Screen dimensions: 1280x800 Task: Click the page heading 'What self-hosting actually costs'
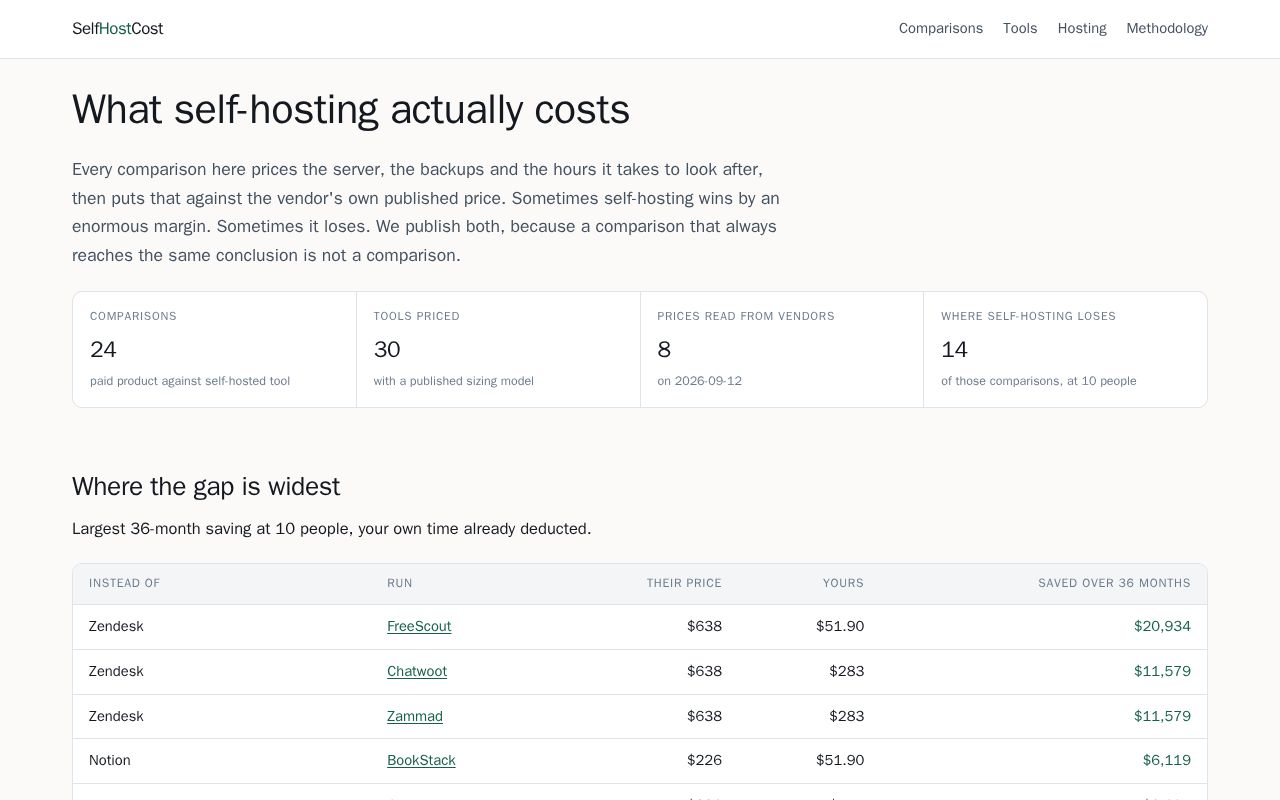point(351,109)
